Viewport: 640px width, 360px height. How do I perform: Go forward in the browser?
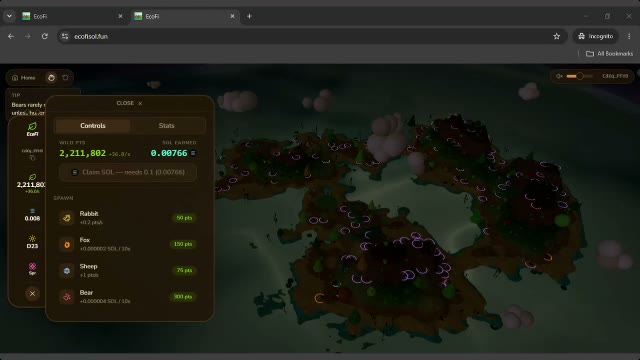pos(28,36)
